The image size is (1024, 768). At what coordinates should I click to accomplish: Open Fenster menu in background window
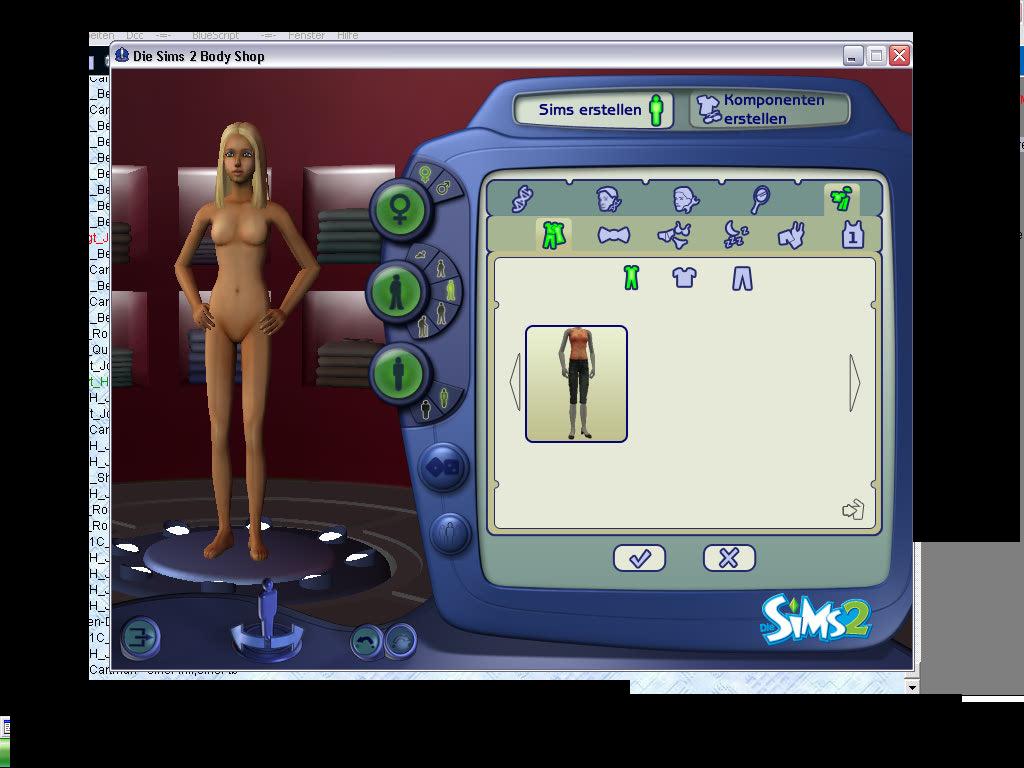click(x=306, y=35)
